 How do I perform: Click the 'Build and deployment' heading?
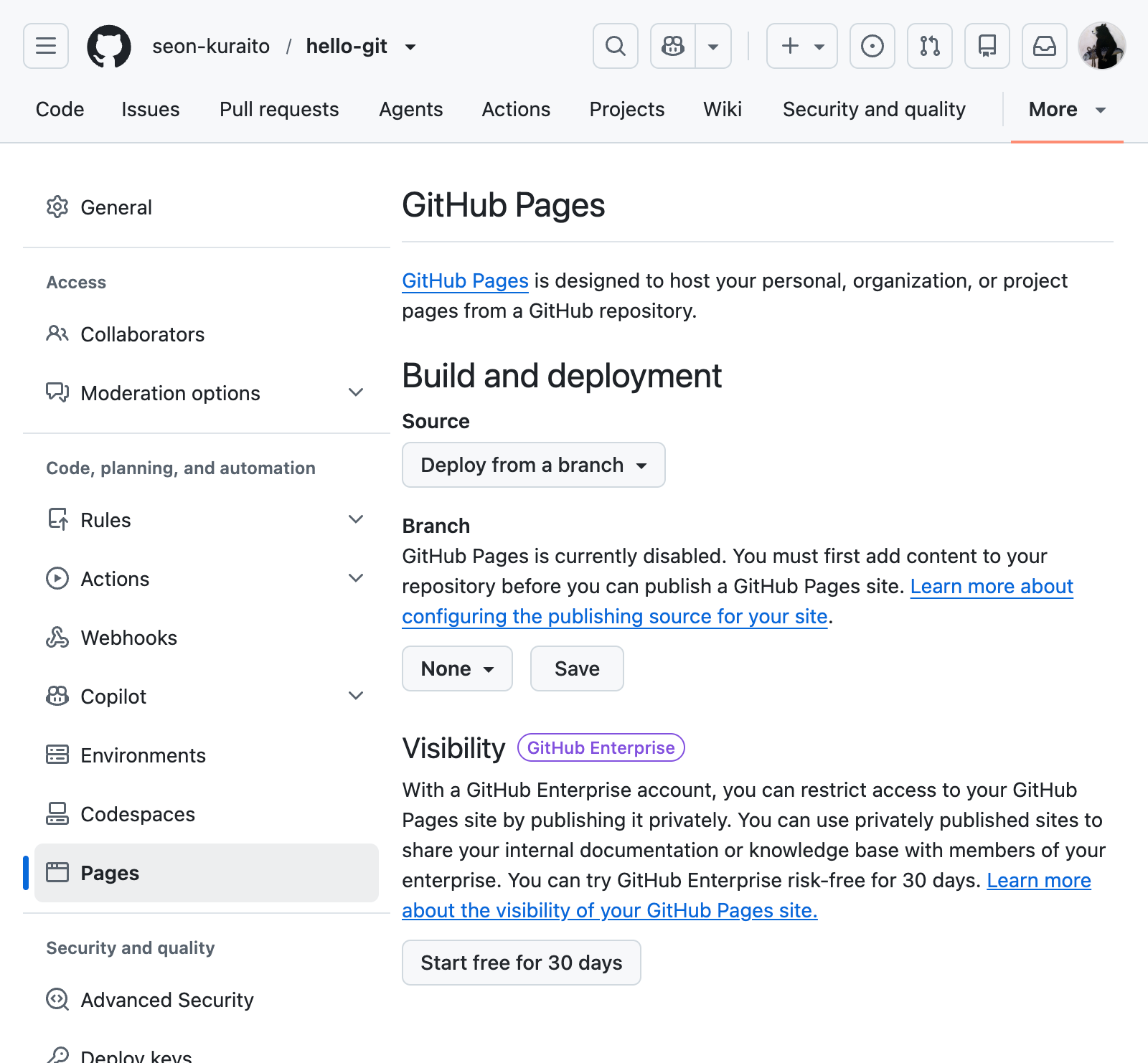562,376
